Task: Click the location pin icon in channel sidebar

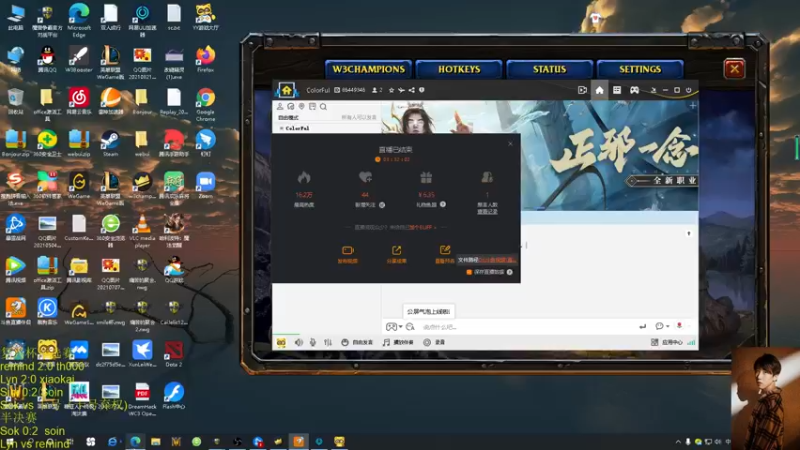Action: 302,107
